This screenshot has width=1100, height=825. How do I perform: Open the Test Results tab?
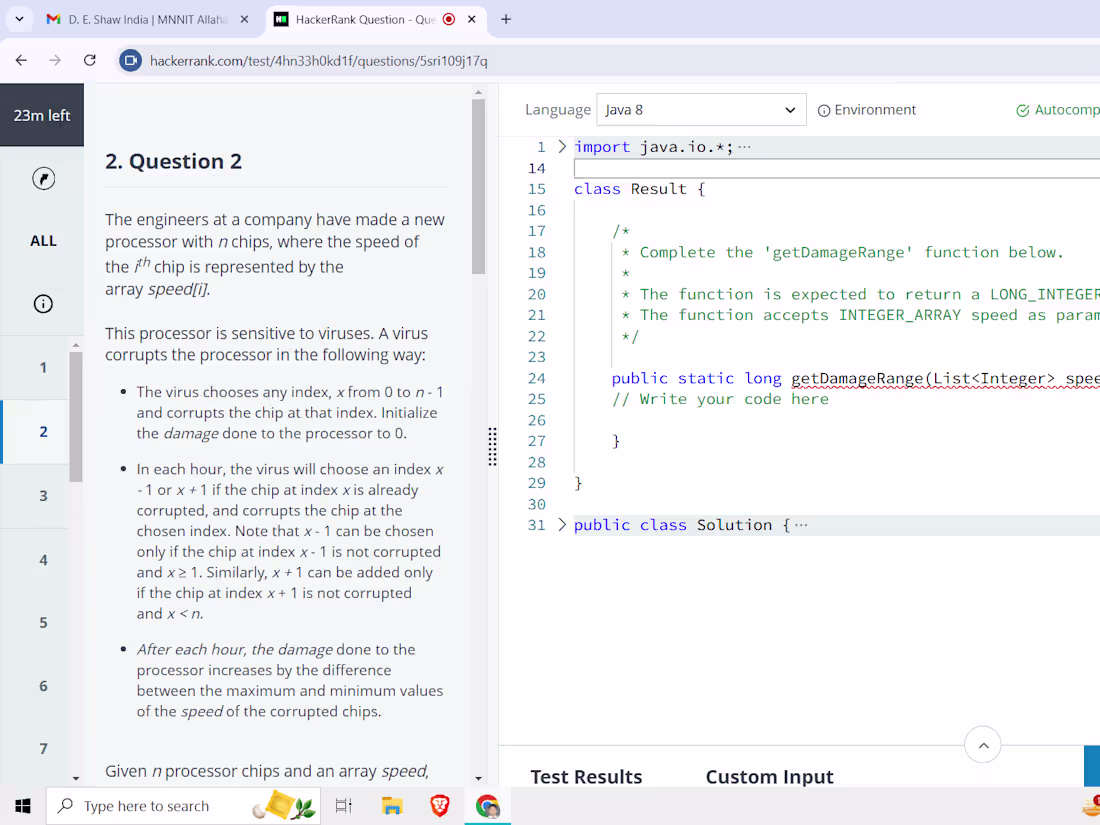pyautogui.click(x=586, y=777)
